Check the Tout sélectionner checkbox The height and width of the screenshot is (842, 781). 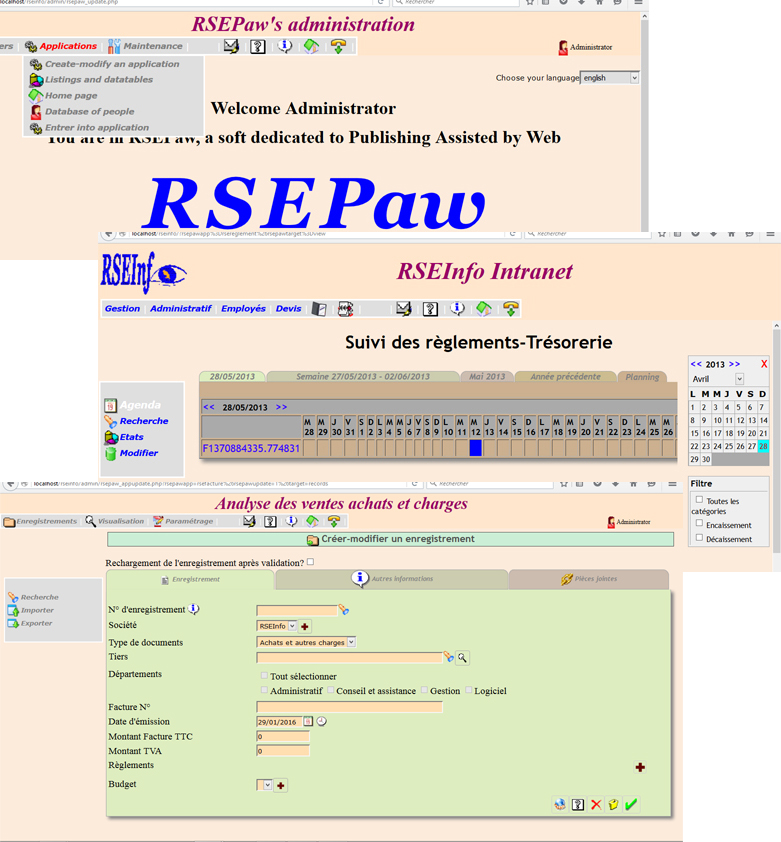click(x=264, y=675)
